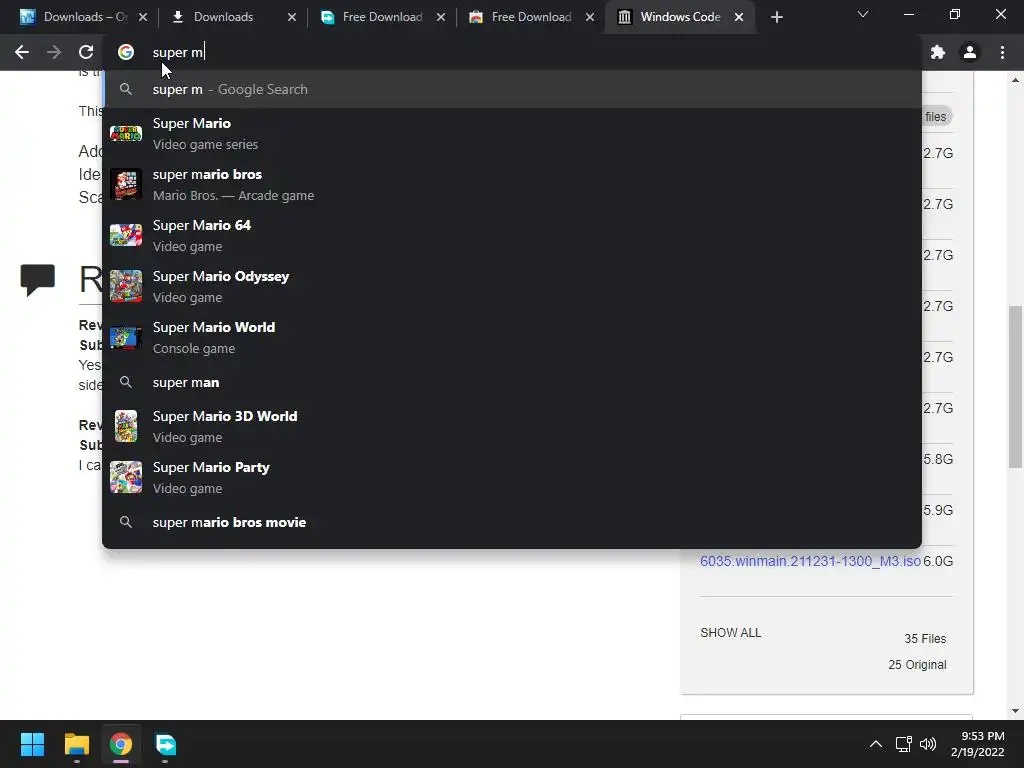Open File Explorer from the taskbar
Viewport: 1024px width, 768px height.
point(76,744)
